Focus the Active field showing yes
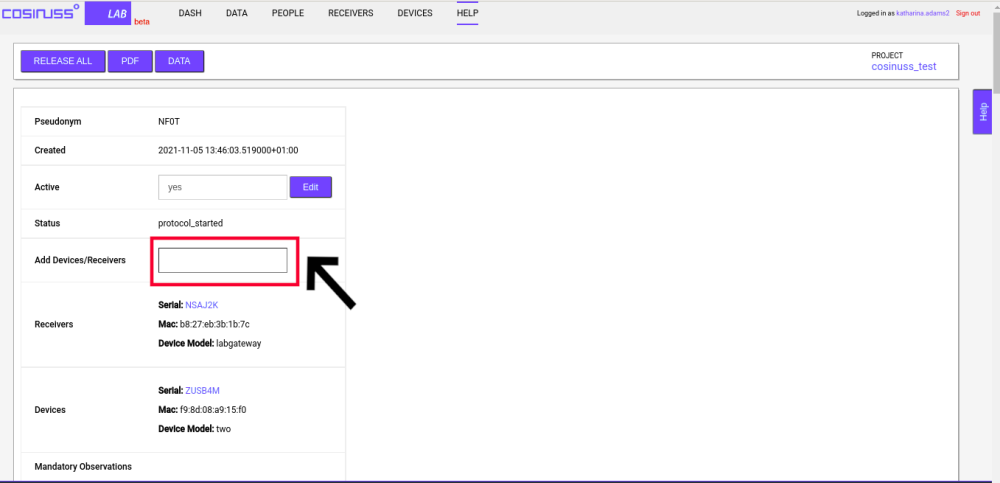 click(x=222, y=187)
